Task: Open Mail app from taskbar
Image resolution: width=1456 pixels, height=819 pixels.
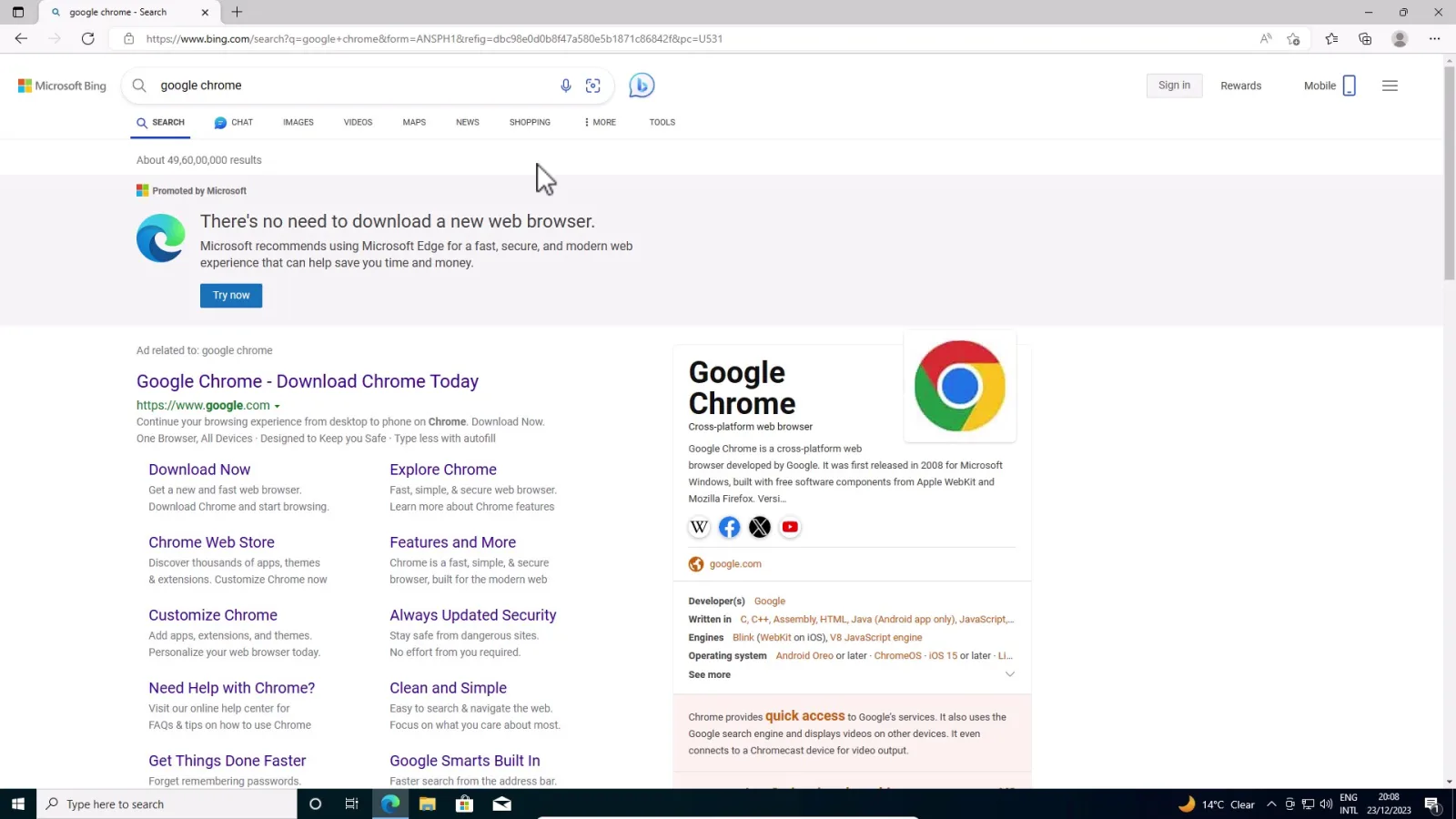Action: tap(502, 804)
